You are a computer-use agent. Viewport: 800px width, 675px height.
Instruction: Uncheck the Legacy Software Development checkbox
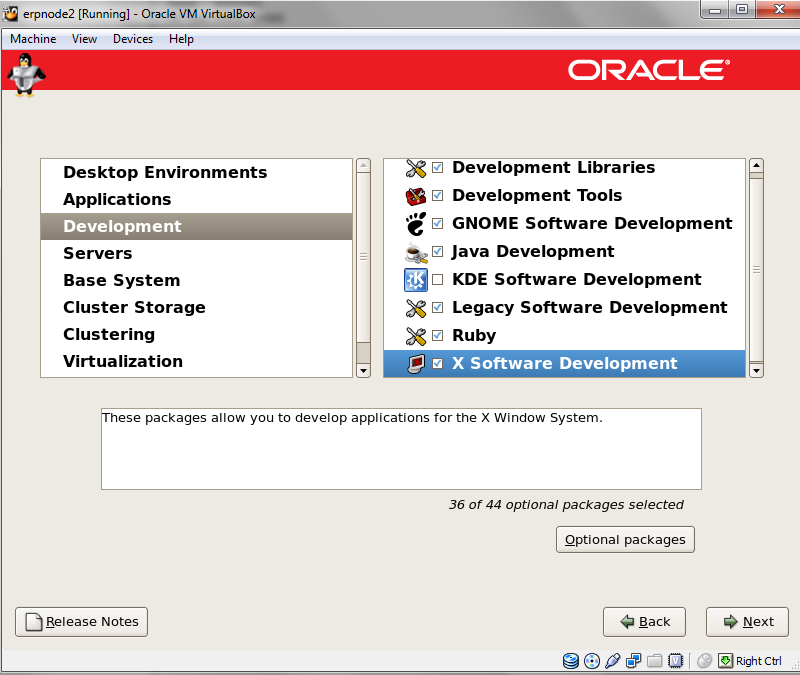click(x=437, y=308)
